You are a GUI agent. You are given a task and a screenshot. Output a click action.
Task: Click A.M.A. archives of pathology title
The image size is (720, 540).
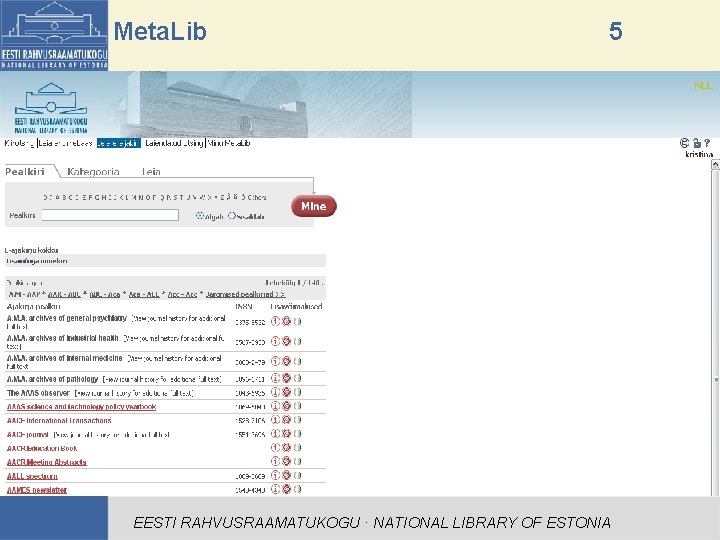[52, 379]
